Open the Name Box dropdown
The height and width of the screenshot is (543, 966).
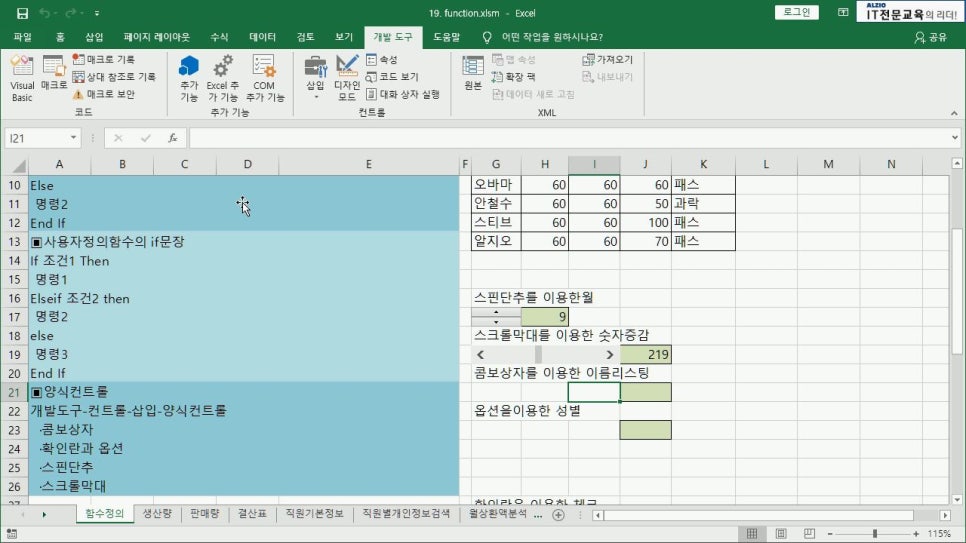pos(73,137)
